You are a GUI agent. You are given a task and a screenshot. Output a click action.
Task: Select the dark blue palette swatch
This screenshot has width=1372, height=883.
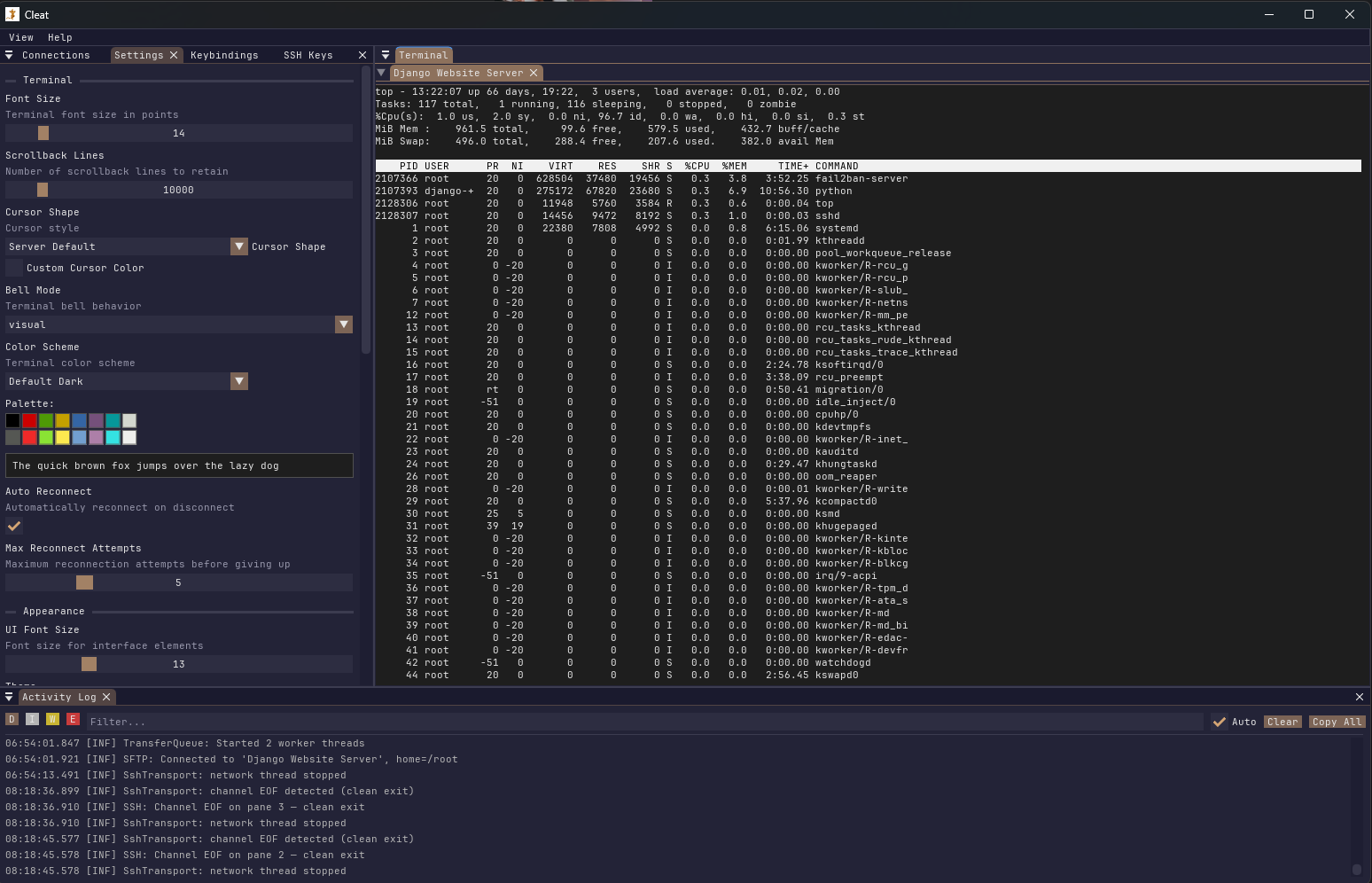pos(80,420)
